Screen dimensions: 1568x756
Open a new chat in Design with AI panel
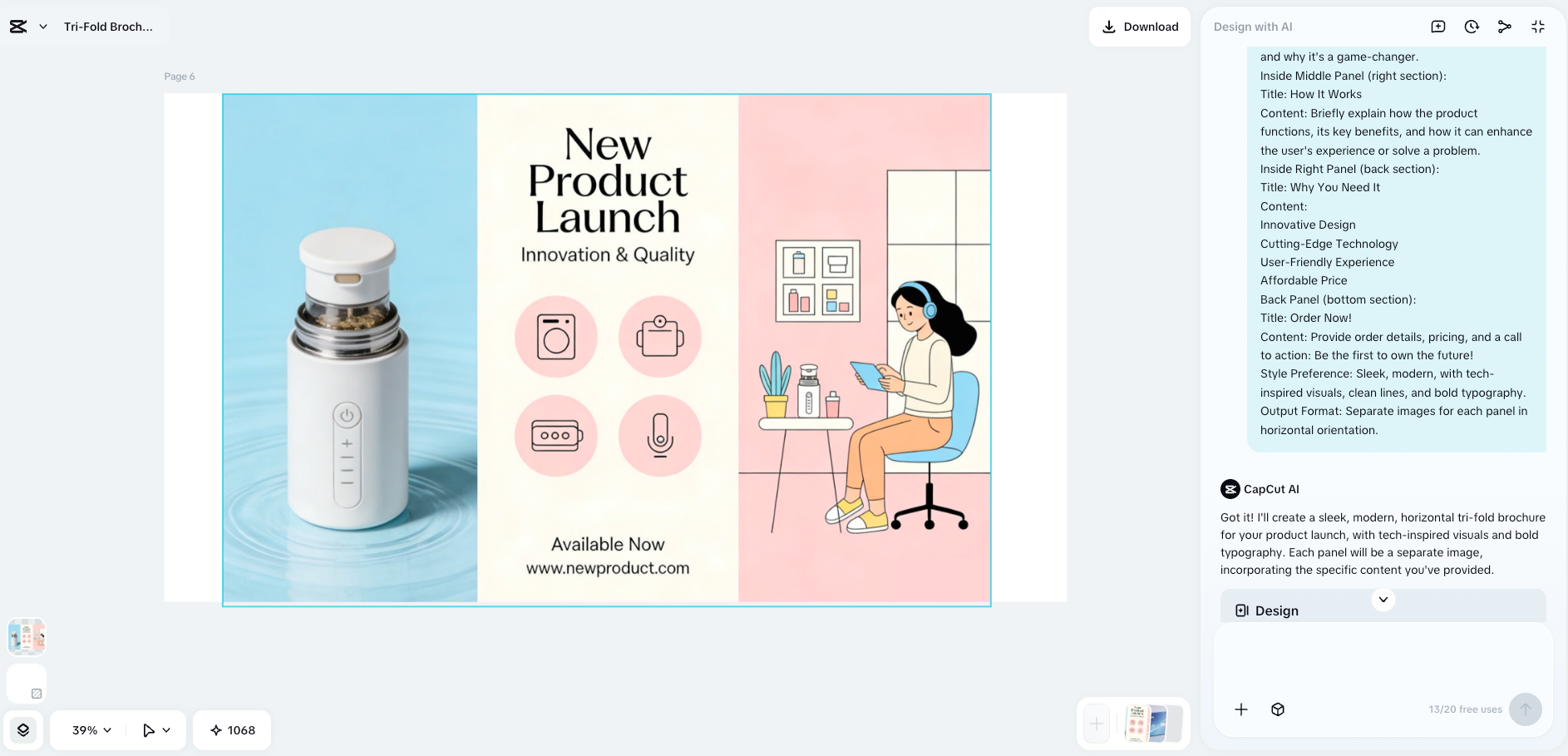tap(1437, 26)
